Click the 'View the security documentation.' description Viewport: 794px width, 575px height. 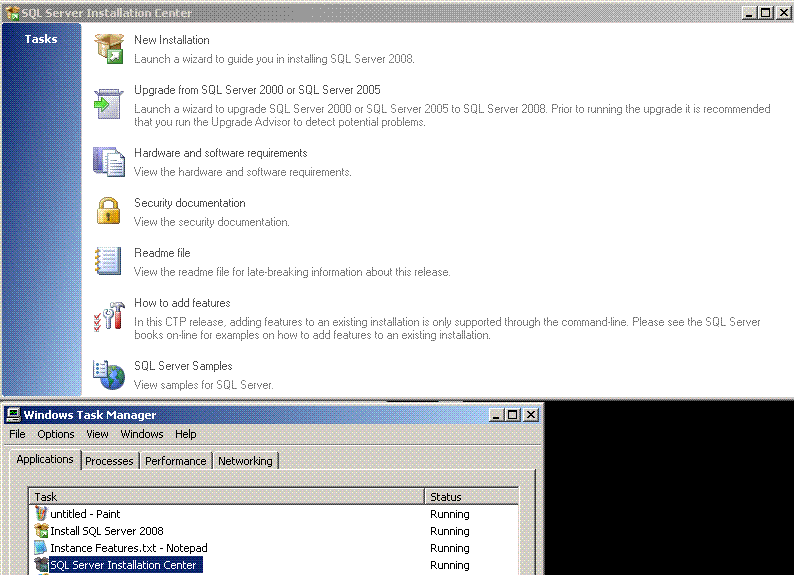(x=212, y=222)
